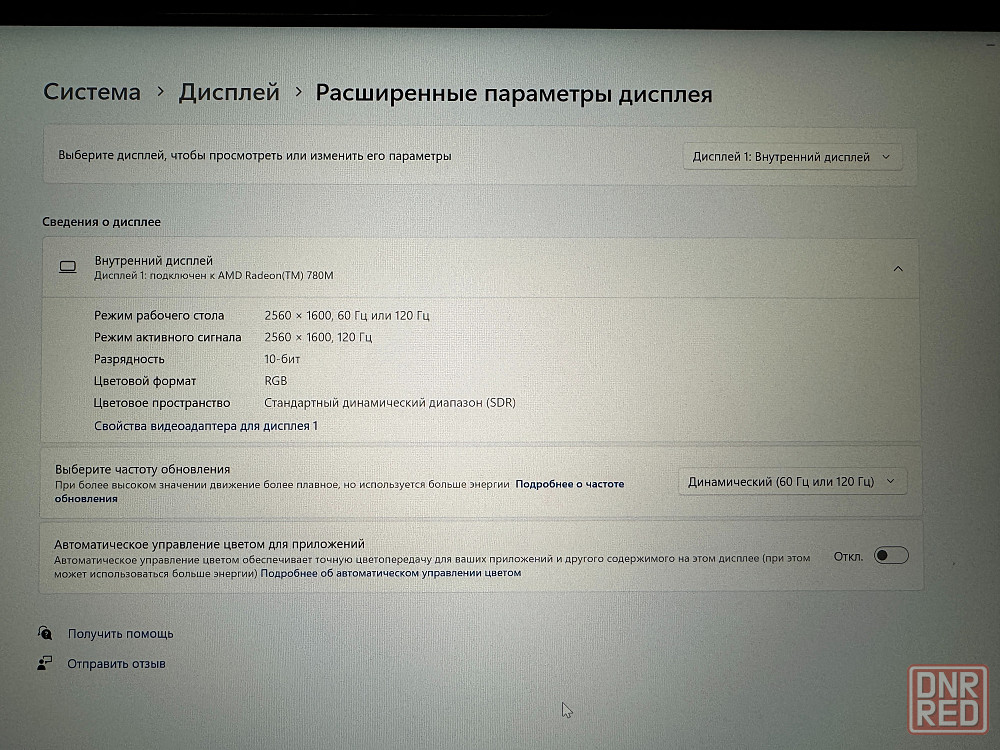
Task: Click the Отправить отзыв link
Action: pos(116,663)
